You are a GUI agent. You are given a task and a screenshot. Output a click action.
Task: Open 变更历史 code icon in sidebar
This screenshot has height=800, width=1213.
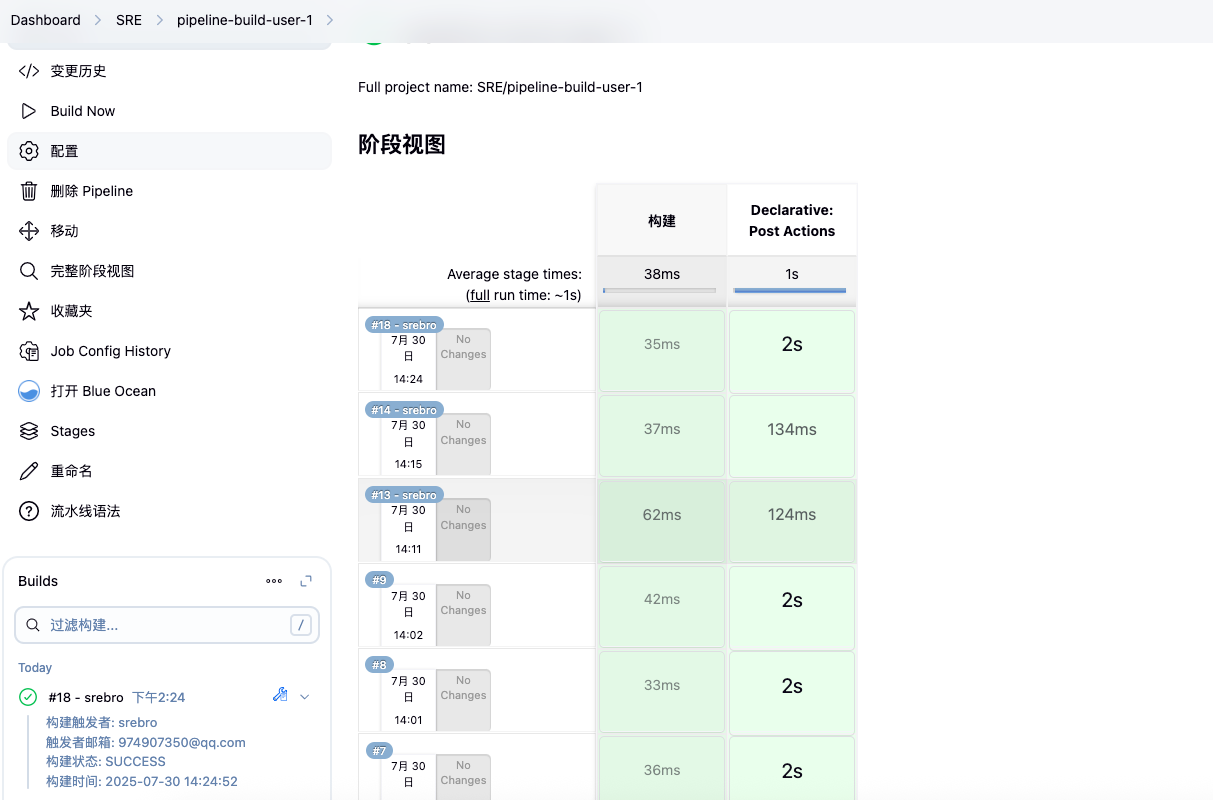coord(29,71)
